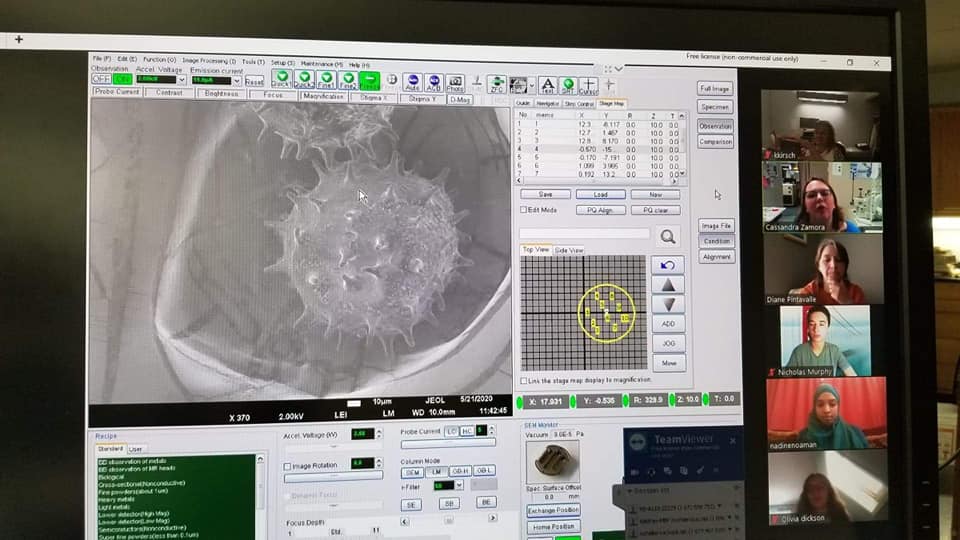This screenshot has width=960, height=540.
Task: Turn Observation OFF
Action: (101, 78)
